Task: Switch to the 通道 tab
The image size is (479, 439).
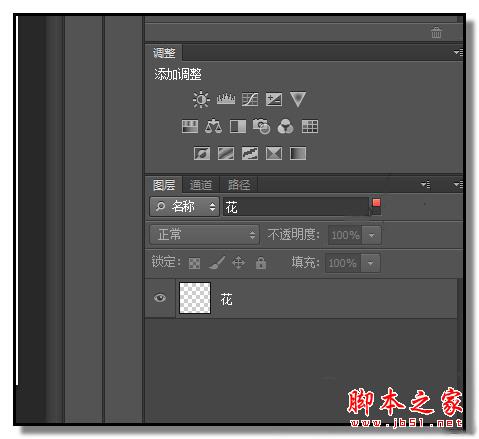Action: coord(201,185)
